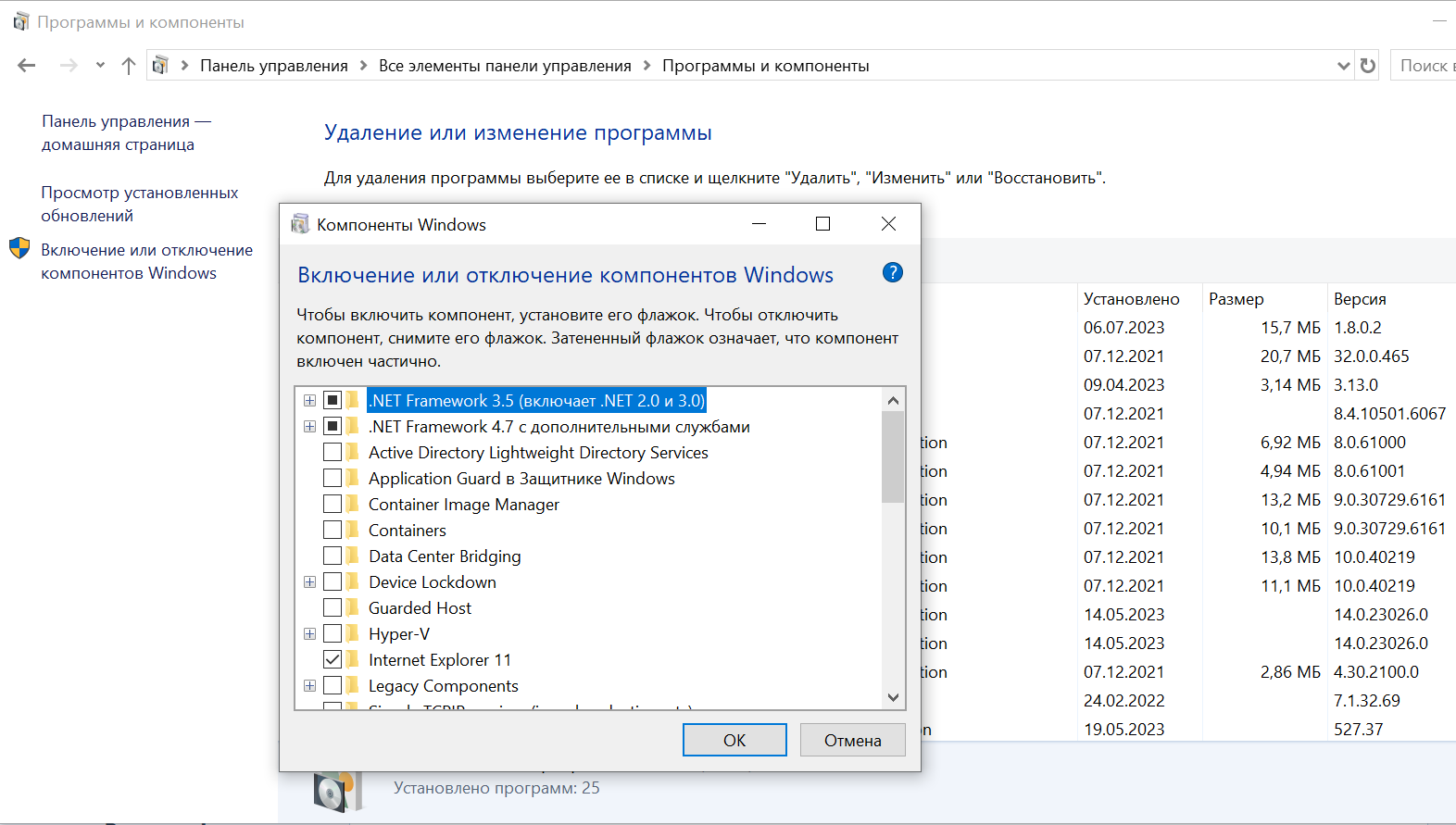The width and height of the screenshot is (1456, 825).
Task: Click the folder icon of Data Center Bridging
Action: point(353,556)
